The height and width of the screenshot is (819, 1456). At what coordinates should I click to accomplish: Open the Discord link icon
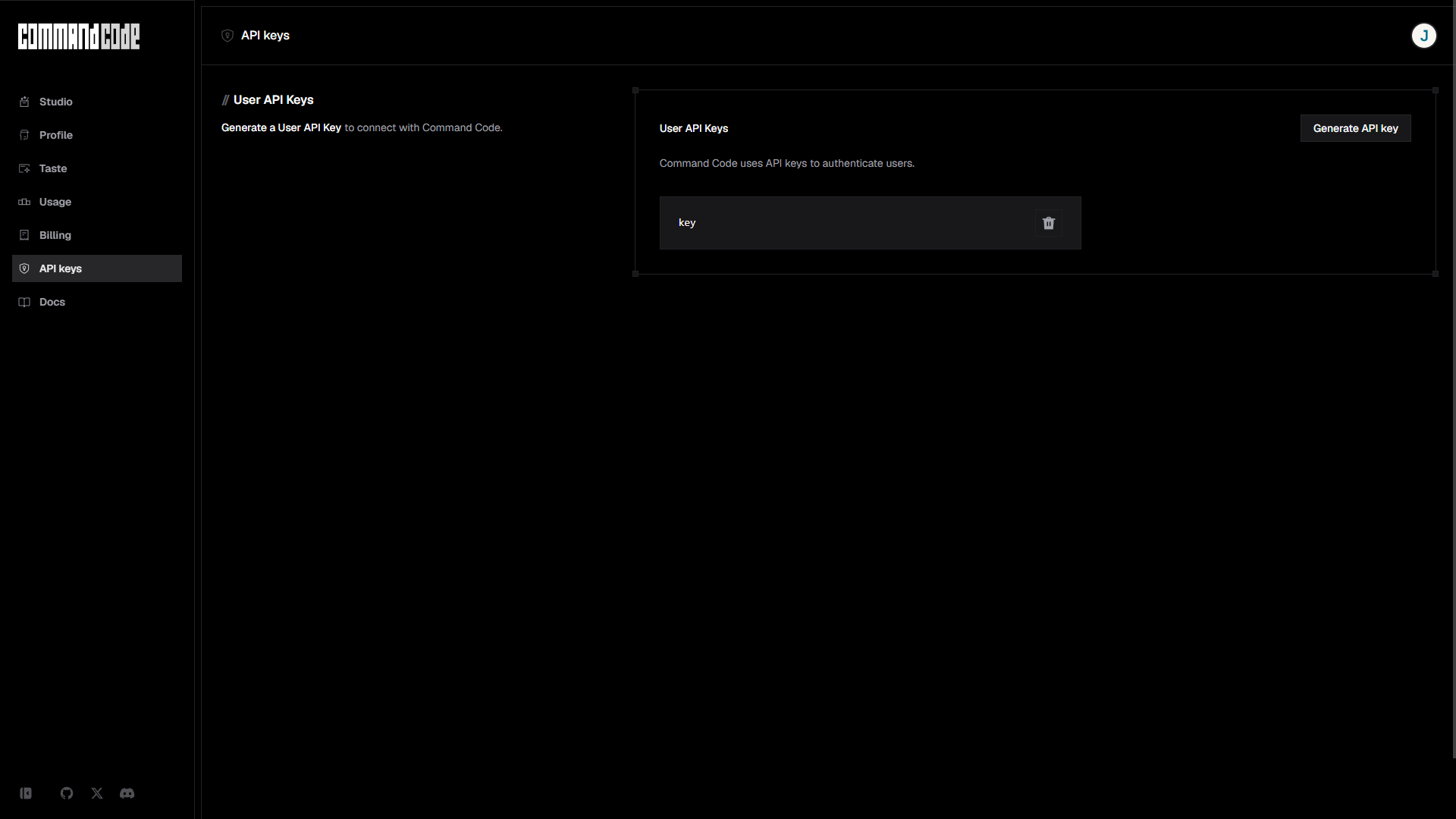click(x=127, y=793)
